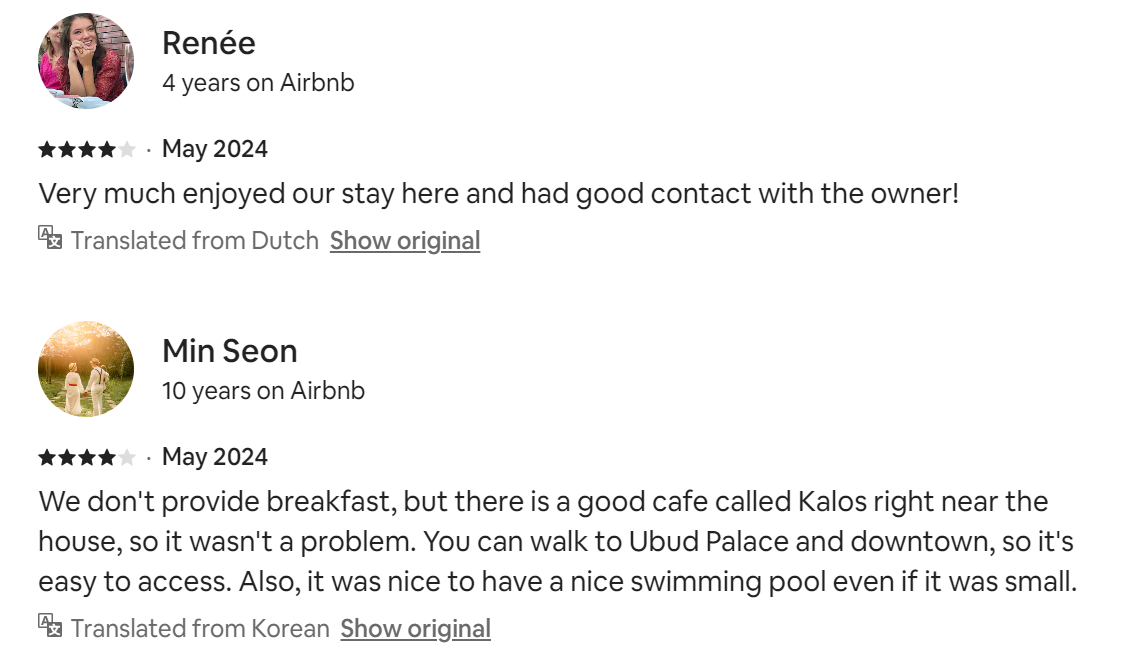Viewport: 1147px width, 649px height.
Task: Show original Dutch review text
Action: click(x=405, y=241)
